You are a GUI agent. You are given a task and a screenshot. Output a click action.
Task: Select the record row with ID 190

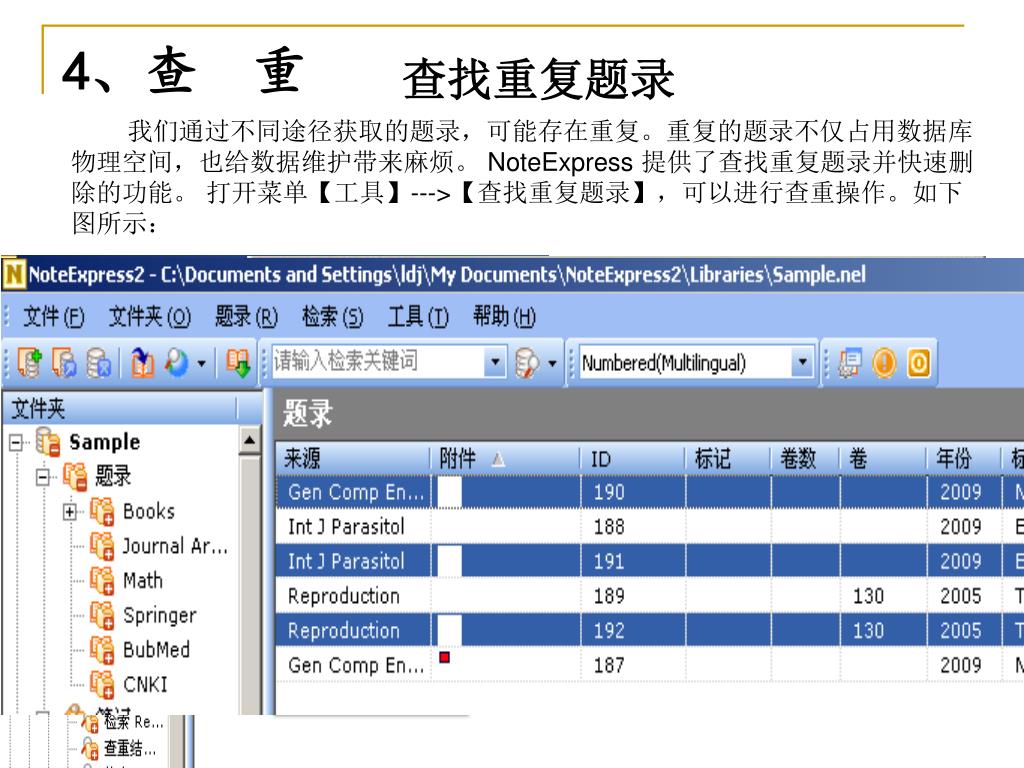click(650, 492)
